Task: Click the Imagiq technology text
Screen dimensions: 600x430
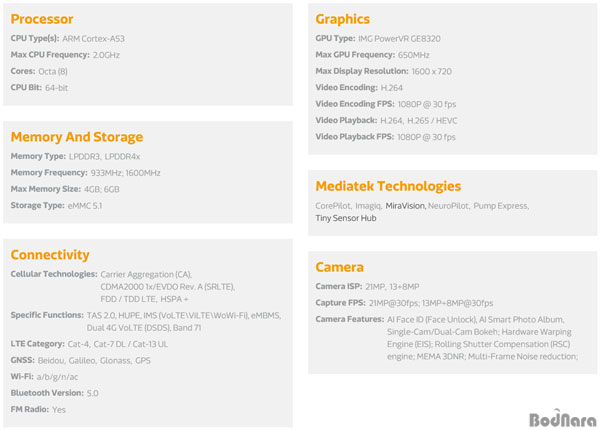Action: [368, 206]
